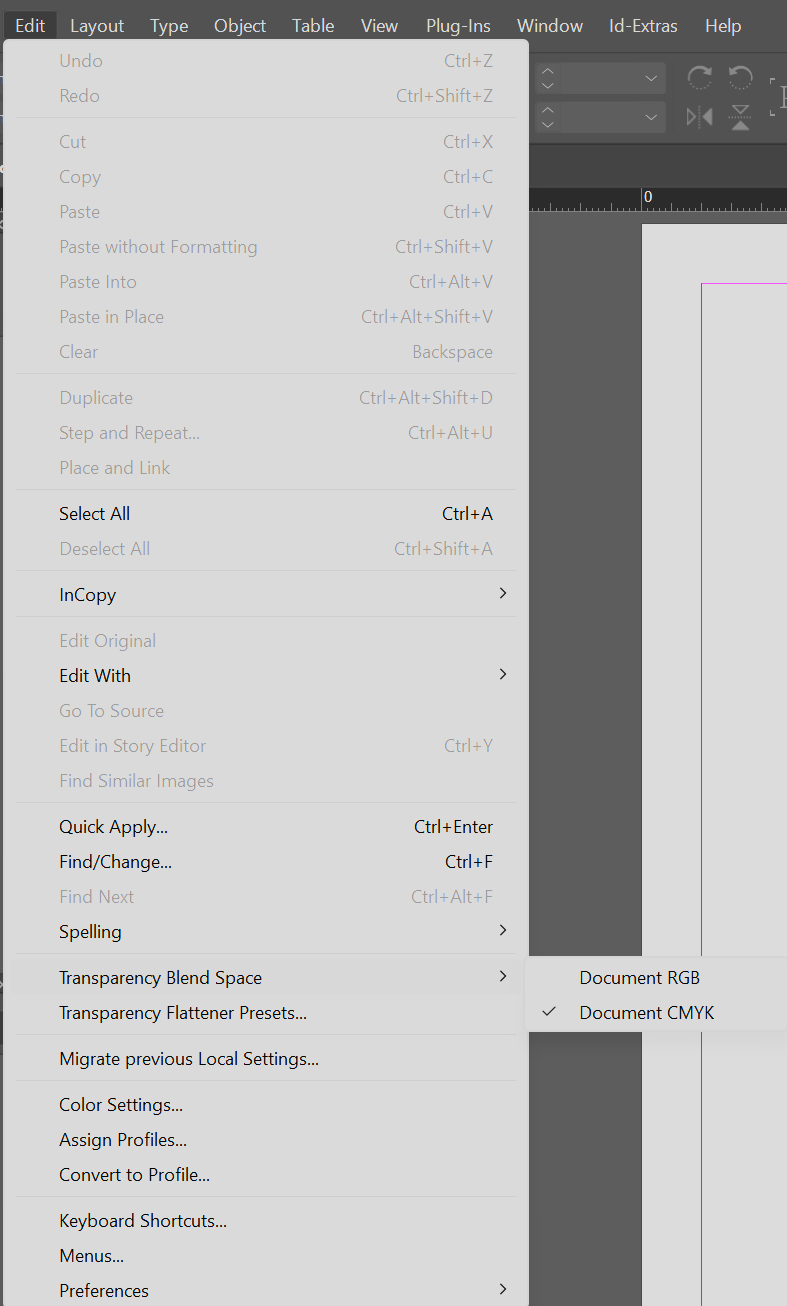Expand the Preferences submenu
Screen dimensions: 787x1306
(104, 1291)
